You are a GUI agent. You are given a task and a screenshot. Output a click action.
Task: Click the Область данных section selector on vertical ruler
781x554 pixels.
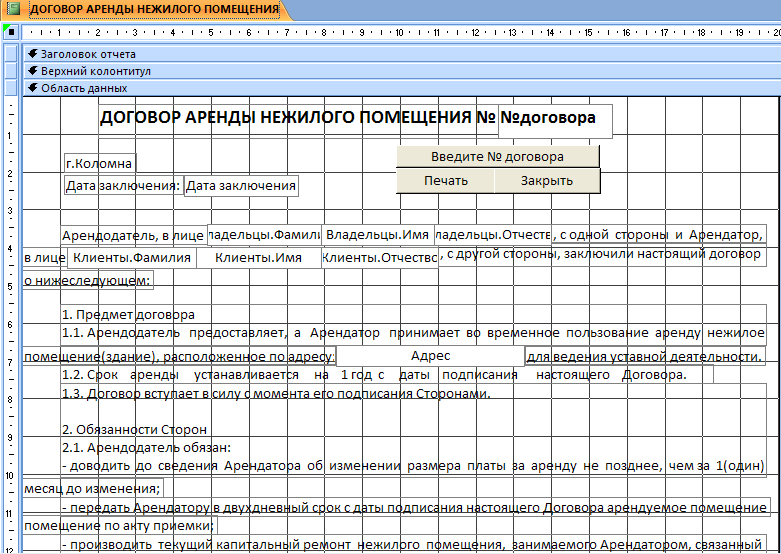tap(11, 88)
